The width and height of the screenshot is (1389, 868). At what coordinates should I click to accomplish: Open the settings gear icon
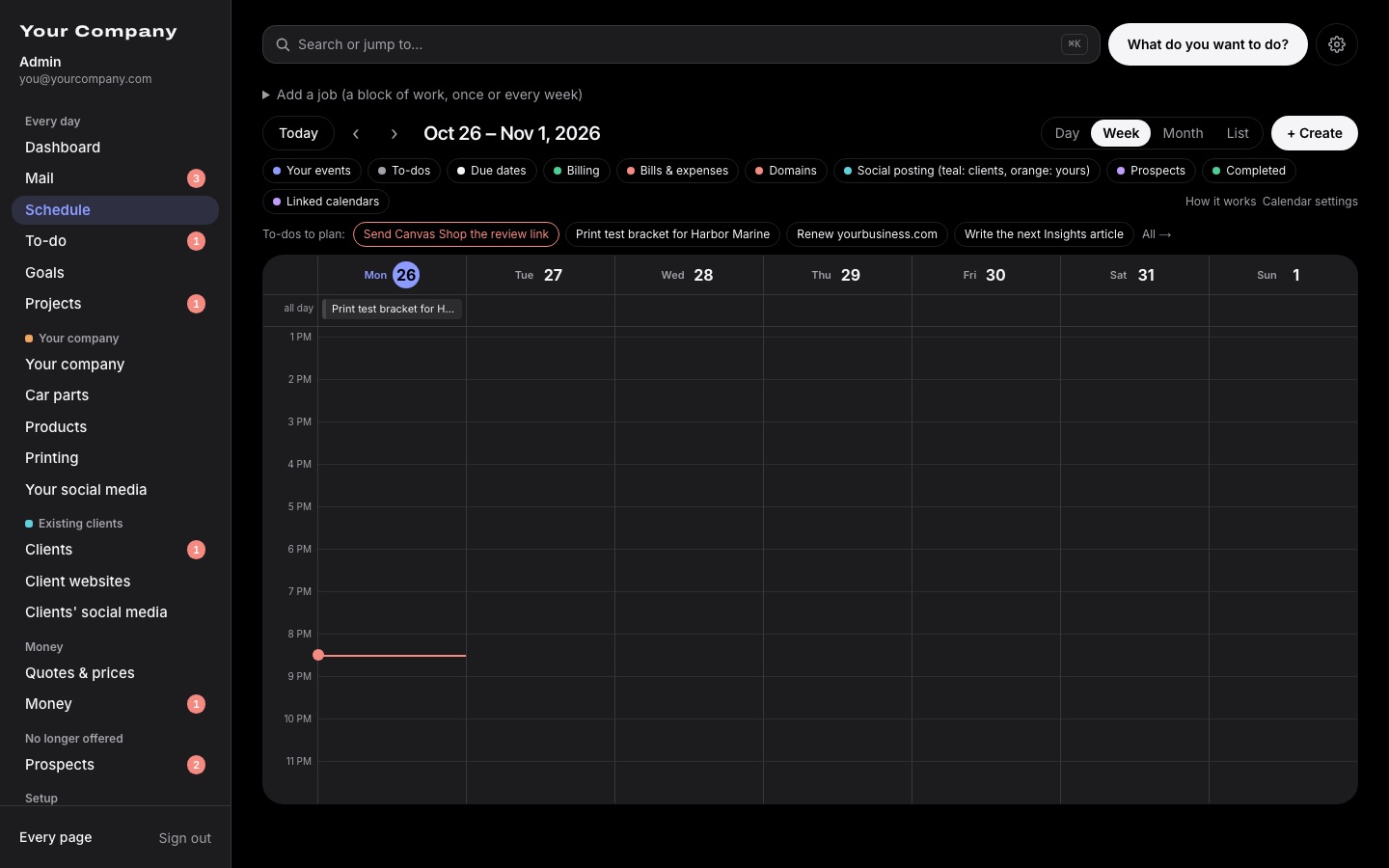1337,44
